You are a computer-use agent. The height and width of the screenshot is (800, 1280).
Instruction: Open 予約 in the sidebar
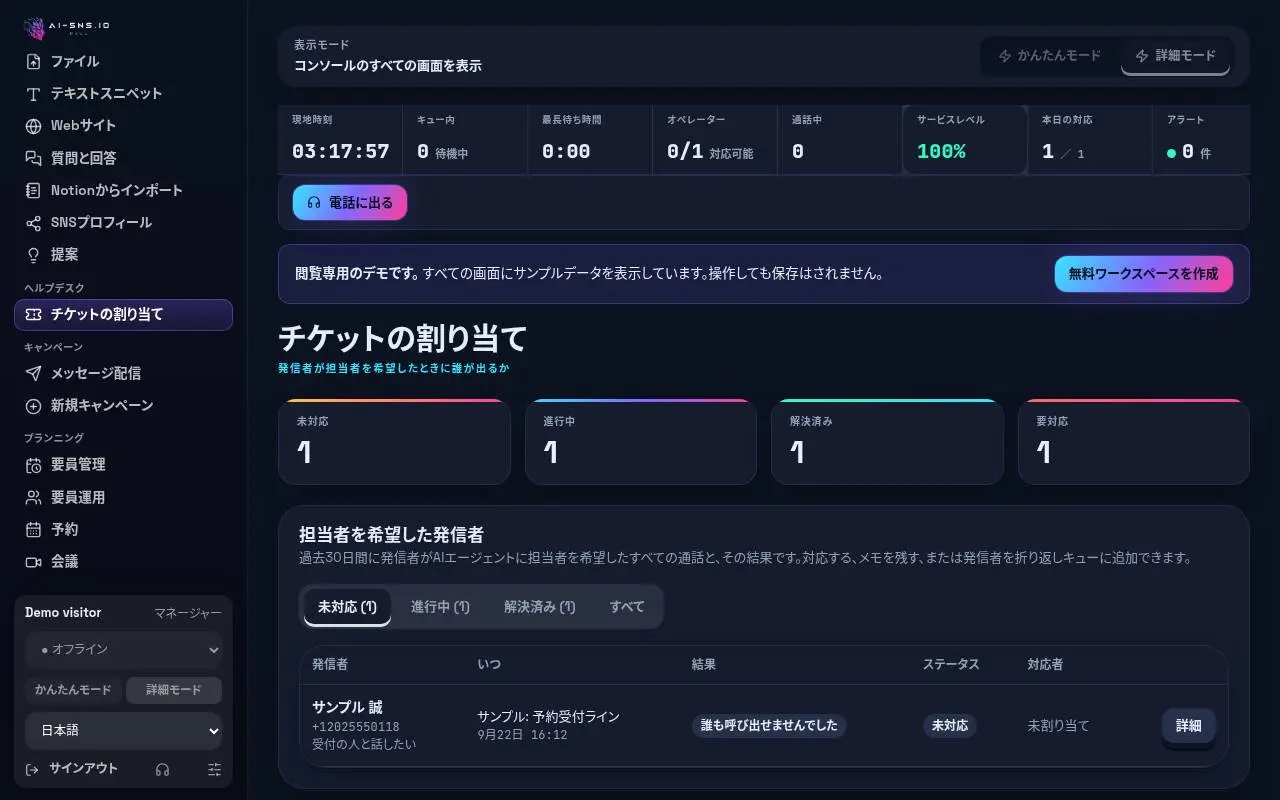(124, 529)
